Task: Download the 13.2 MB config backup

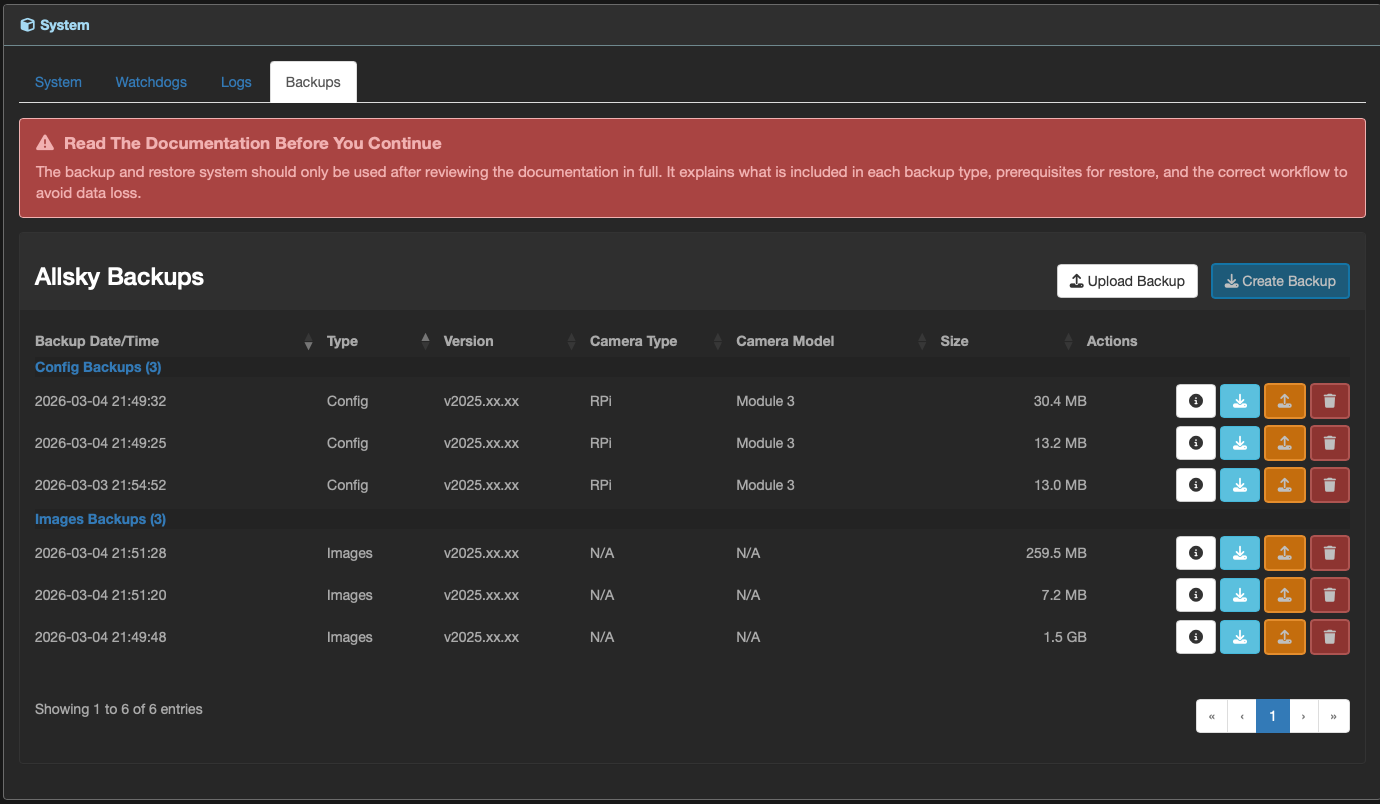Action: pyautogui.click(x=1240, y=443)
